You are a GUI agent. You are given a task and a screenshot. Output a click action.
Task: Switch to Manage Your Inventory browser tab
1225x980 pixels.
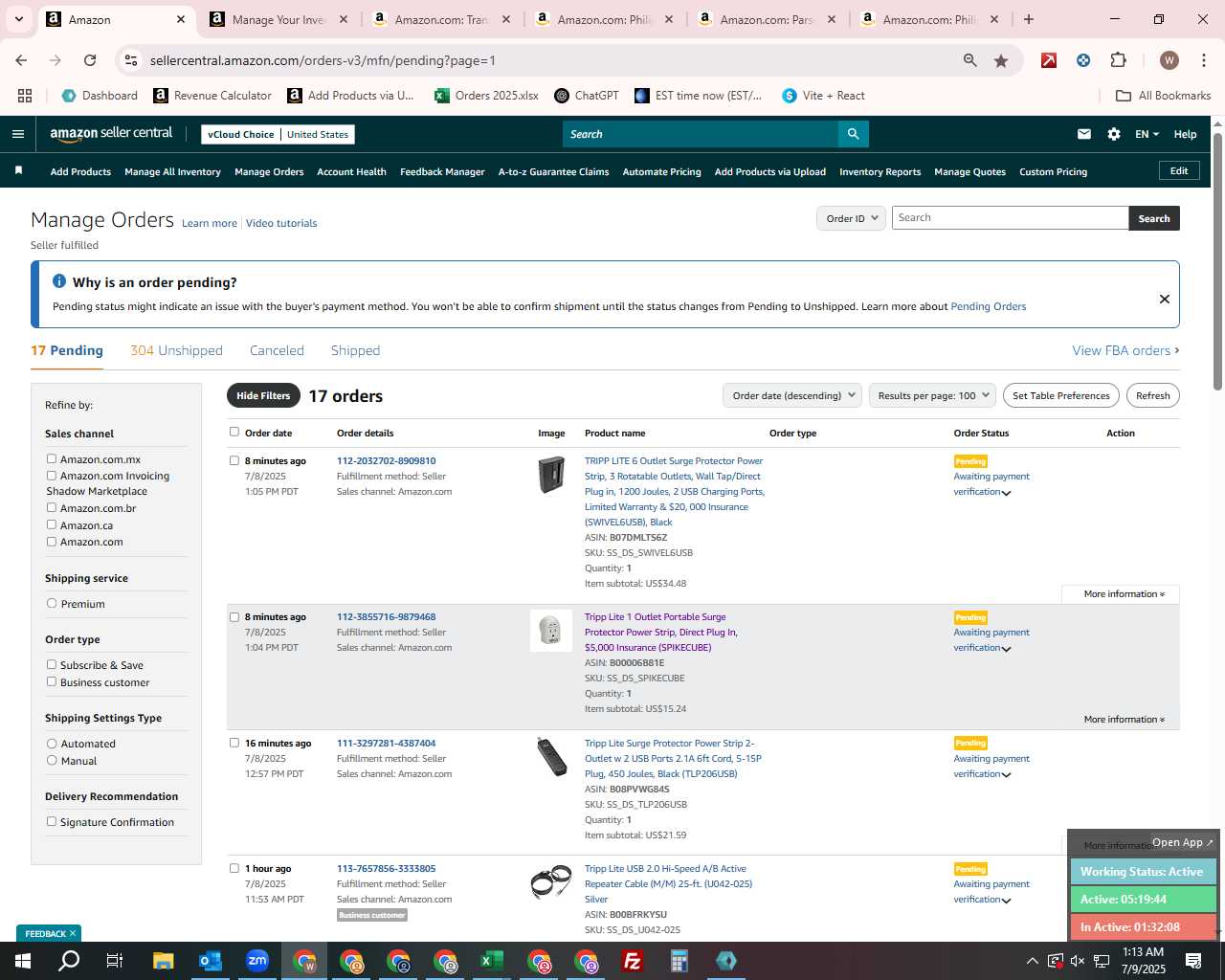point(278,19)
